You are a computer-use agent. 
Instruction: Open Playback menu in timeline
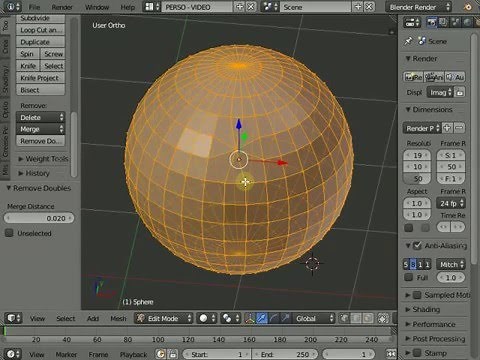click(x=133, y=354)
